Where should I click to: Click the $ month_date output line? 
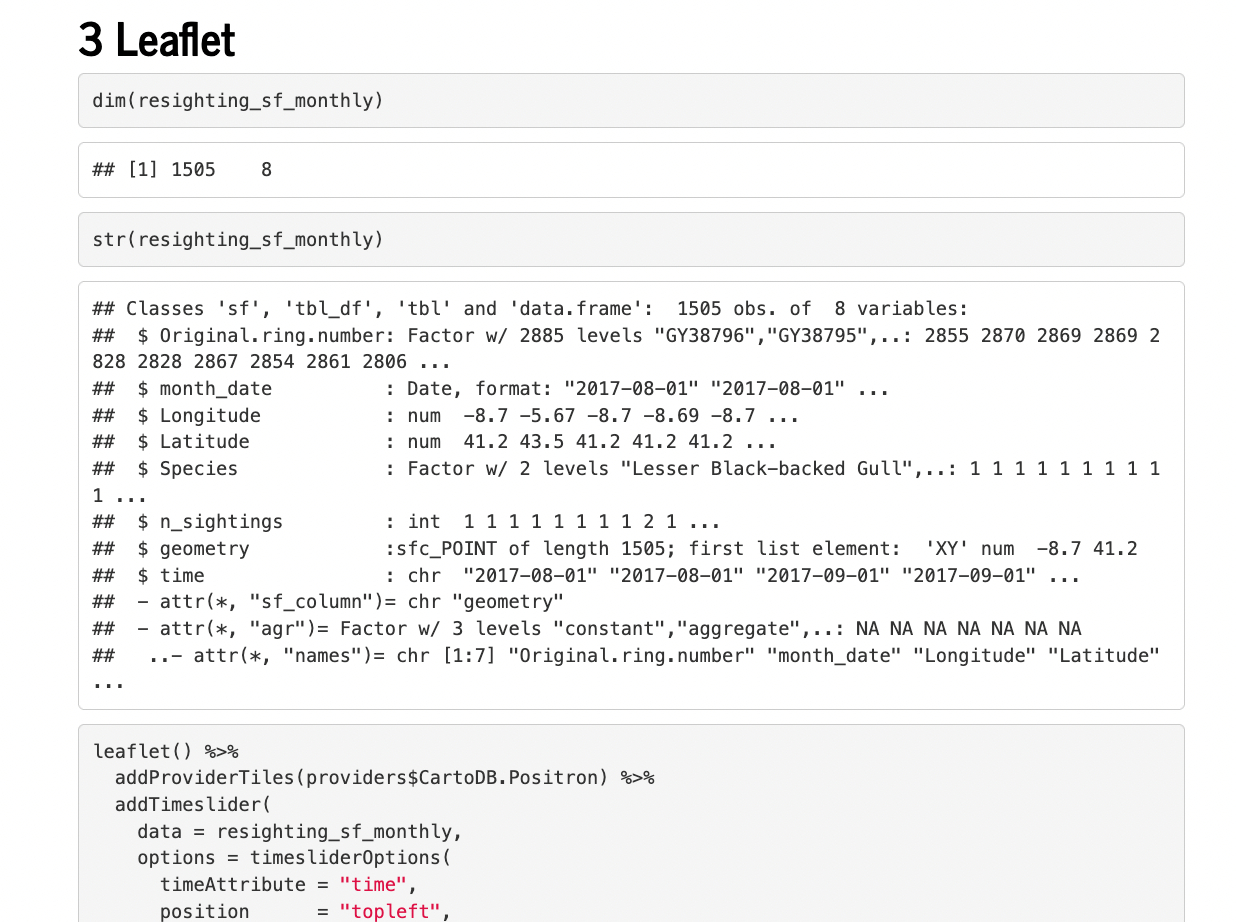click(x=490, y=389)
